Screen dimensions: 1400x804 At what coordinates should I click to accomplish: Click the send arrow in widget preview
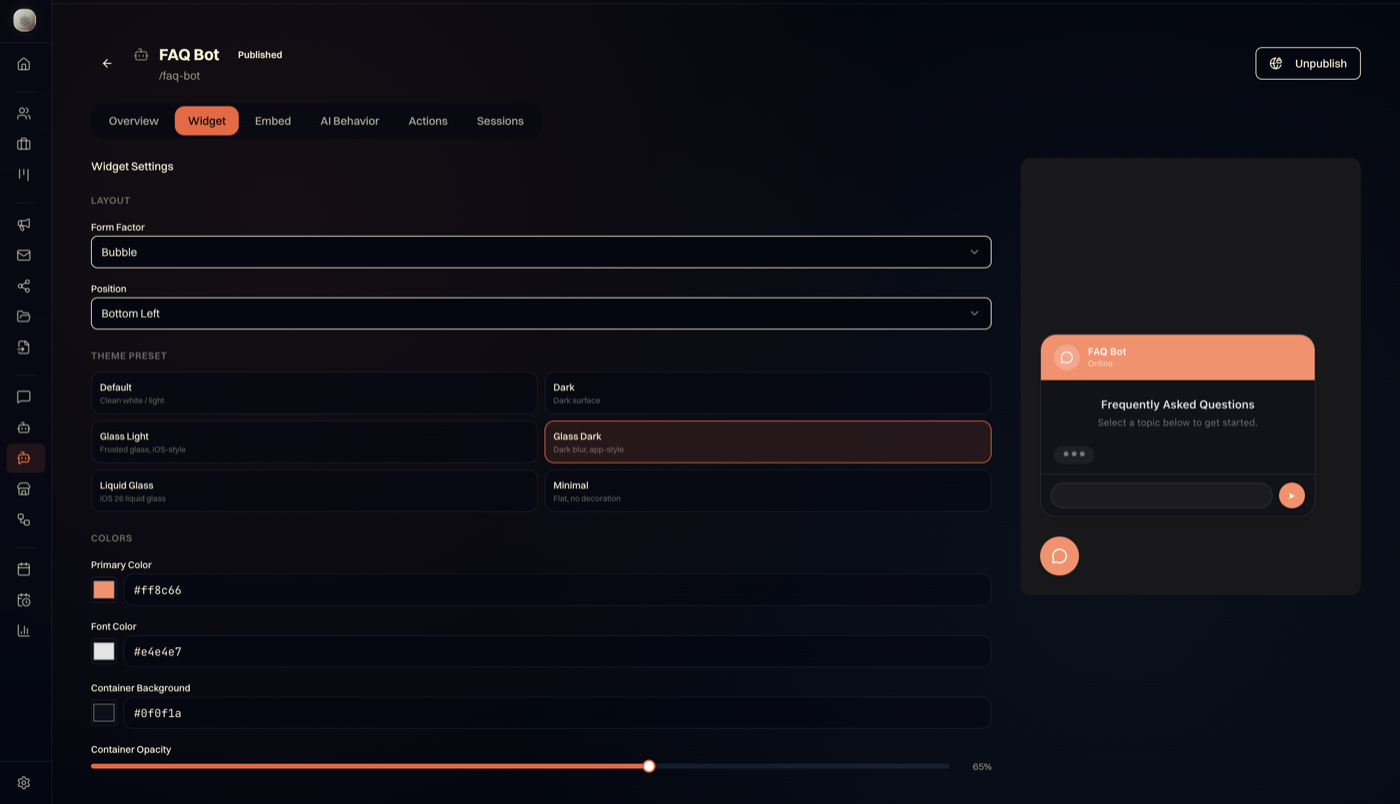[1291, 495]
